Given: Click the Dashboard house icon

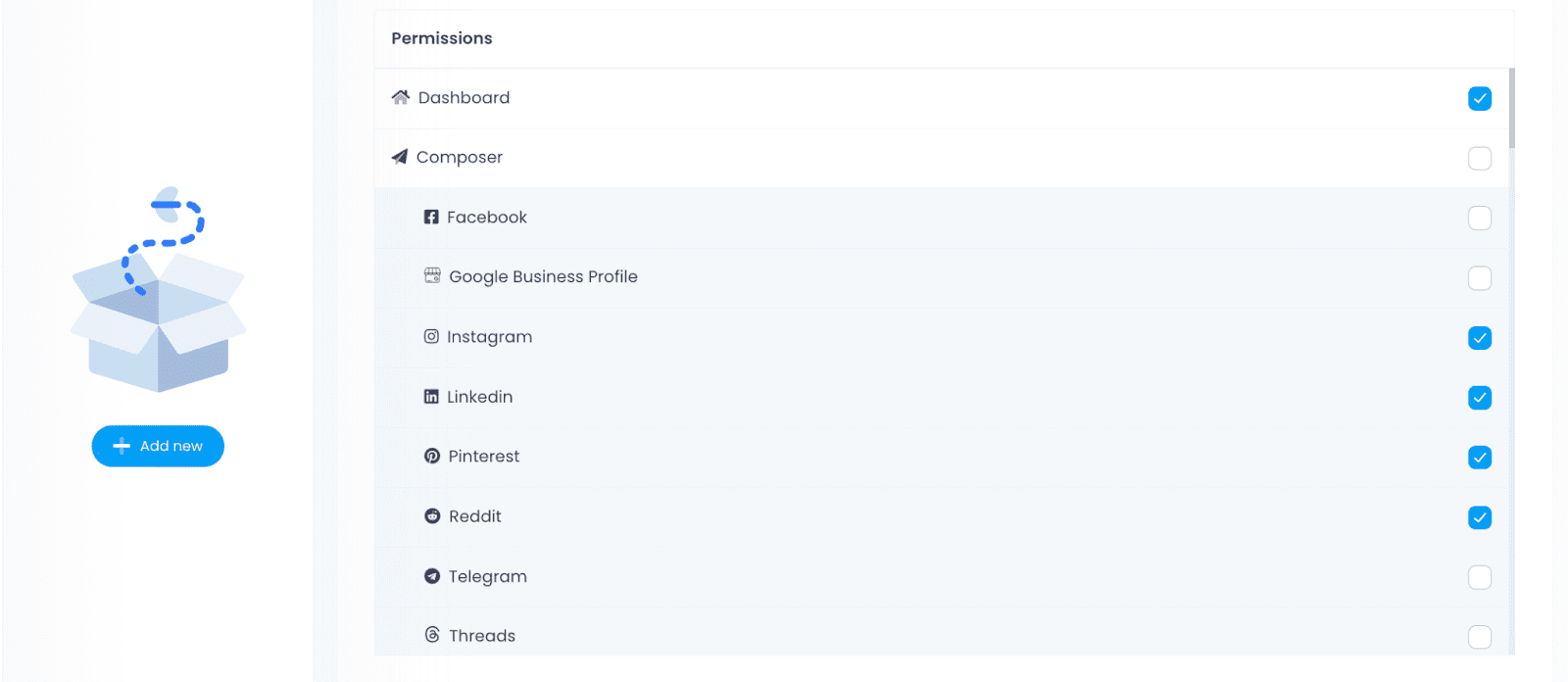Looking at the screenshot, I should point(400,97).
